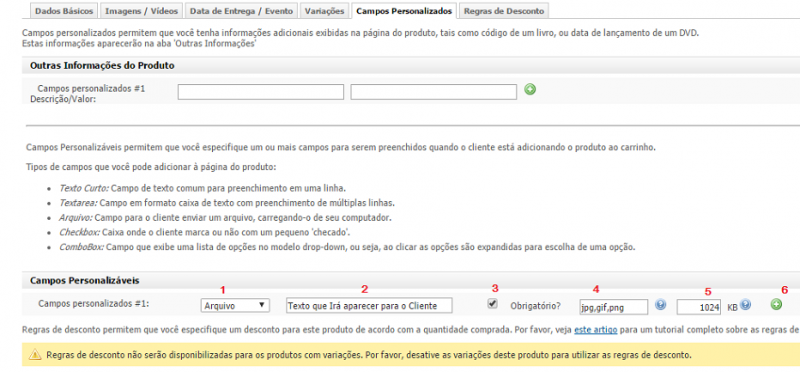Add another Campos Personalizáveis field with the green plus
Viewport: 800px width, 372px height.
click(x=776, y=305)
